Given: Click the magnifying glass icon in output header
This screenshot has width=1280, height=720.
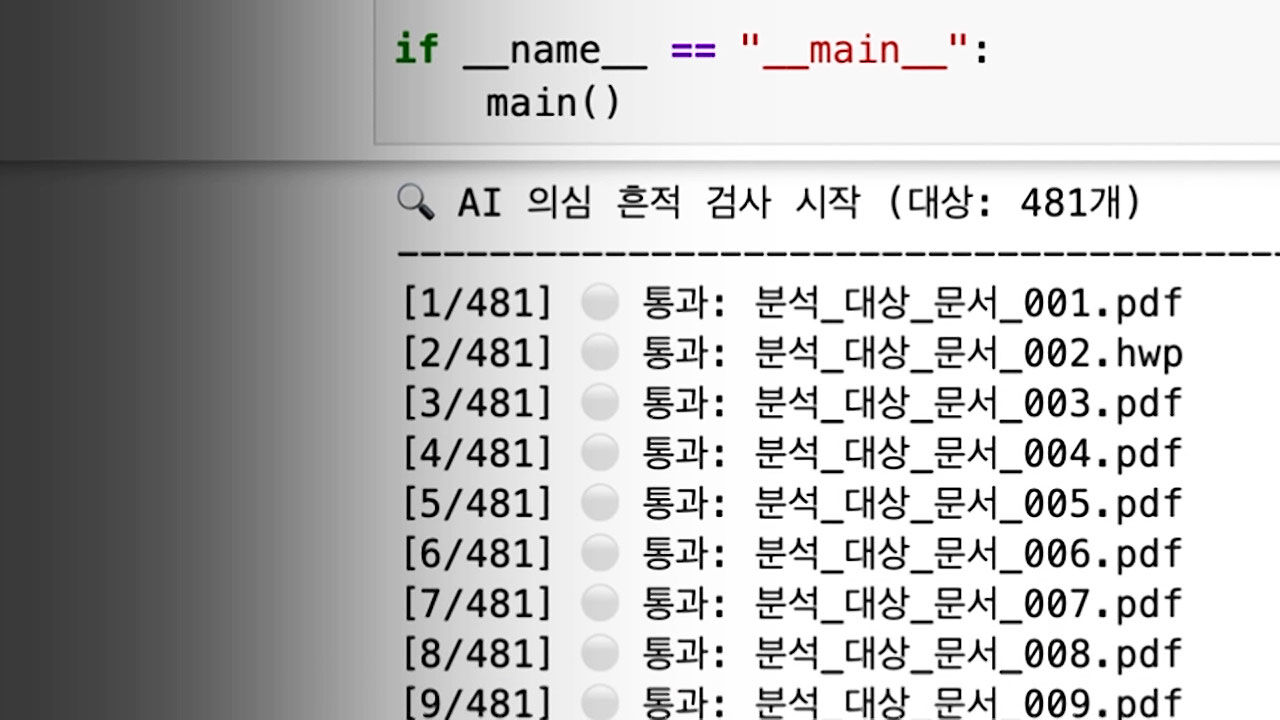Looking at the screenshot, I should pyautogui.click(x=415, y=203).
